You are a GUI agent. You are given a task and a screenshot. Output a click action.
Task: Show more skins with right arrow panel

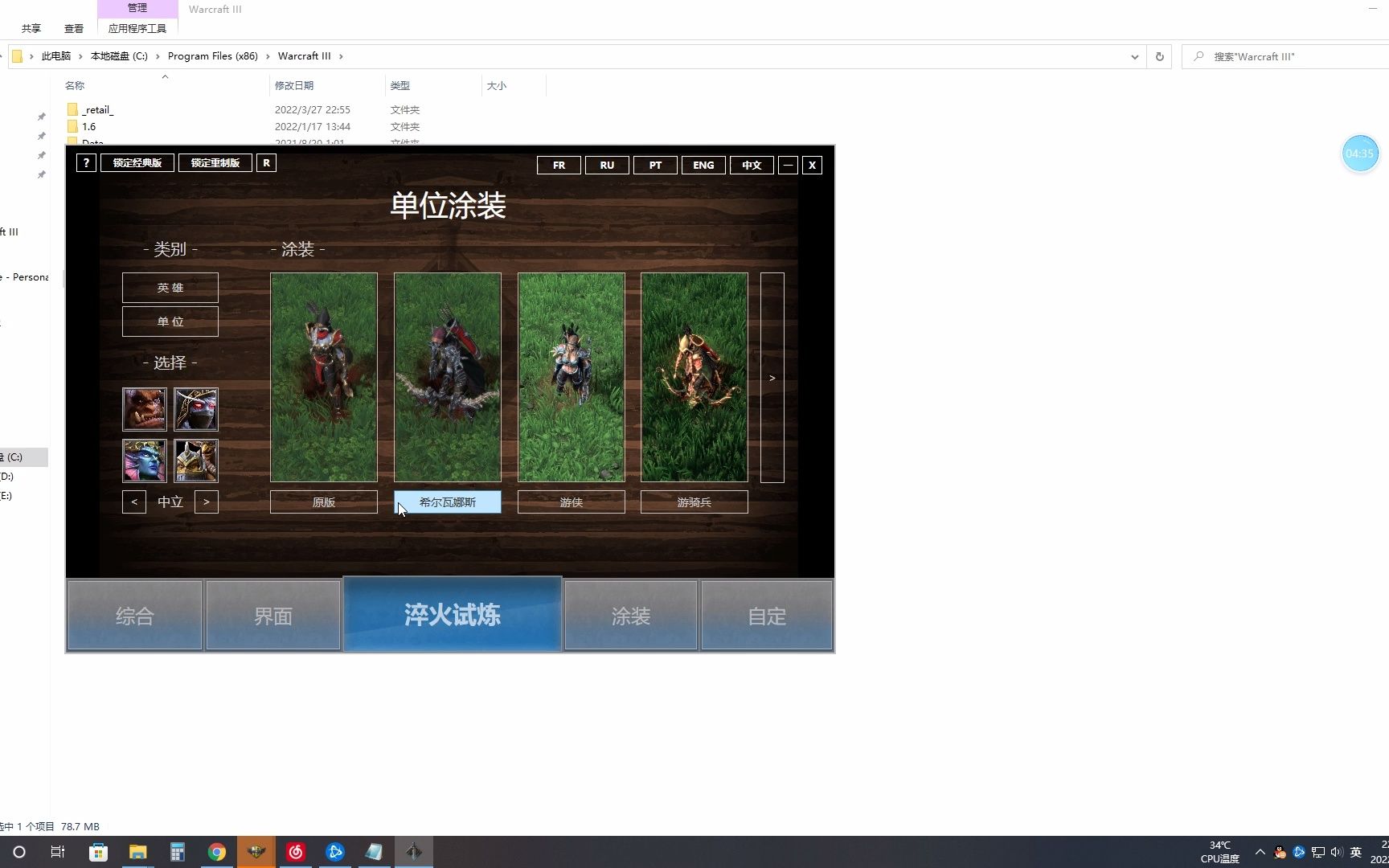[772, 378]
